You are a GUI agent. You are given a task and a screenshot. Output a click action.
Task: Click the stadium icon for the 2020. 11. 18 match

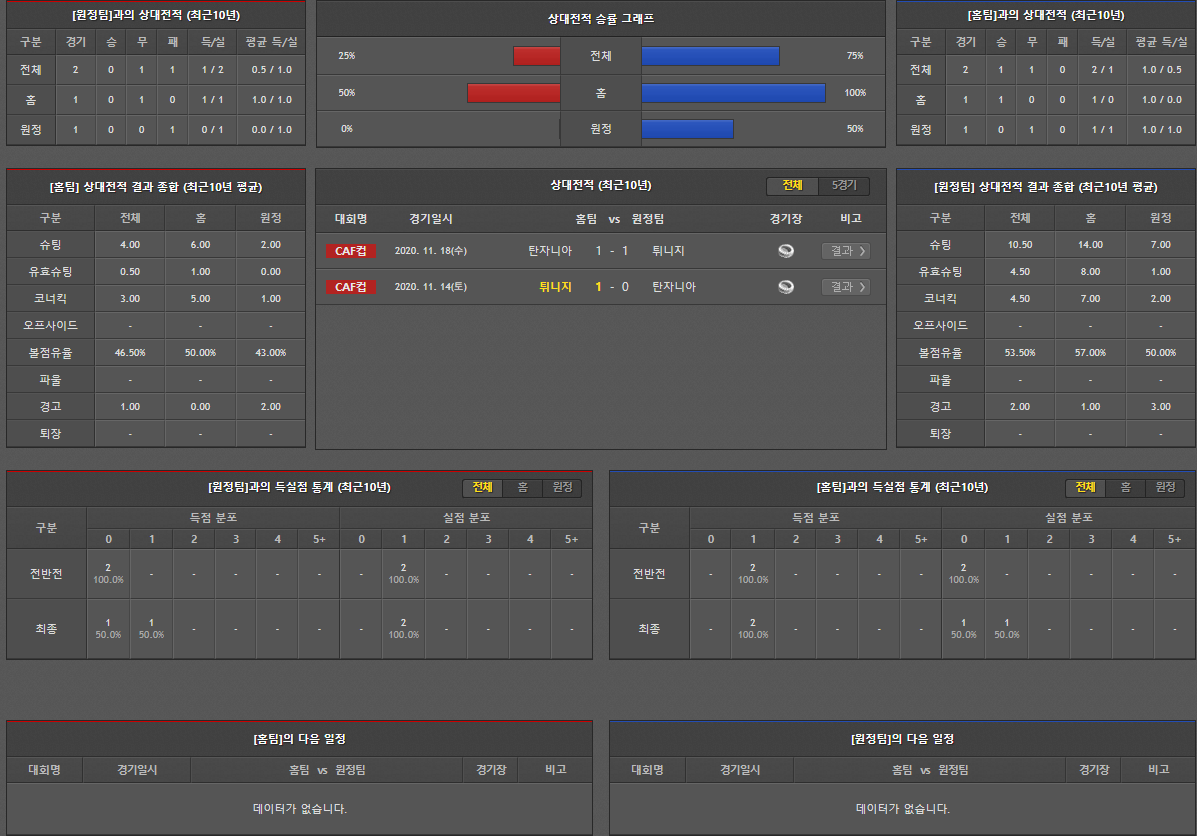pos(786,251)
